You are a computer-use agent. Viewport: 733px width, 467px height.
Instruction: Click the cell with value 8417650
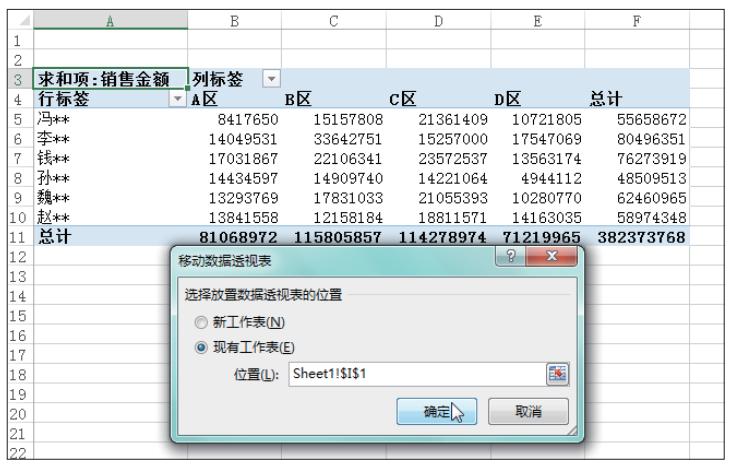(x=235, y=119)
